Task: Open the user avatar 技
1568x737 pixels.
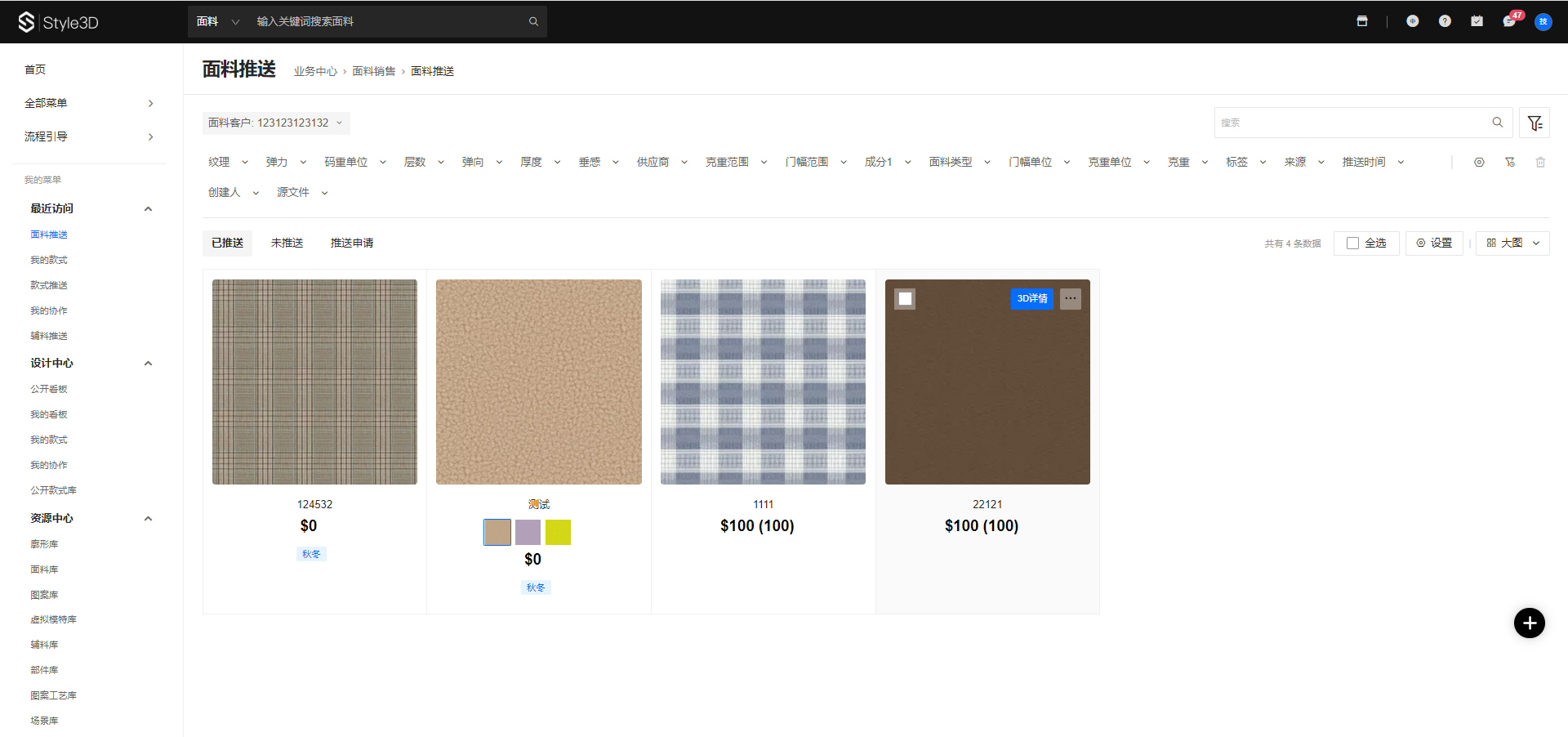Action: pos(1543,21)
